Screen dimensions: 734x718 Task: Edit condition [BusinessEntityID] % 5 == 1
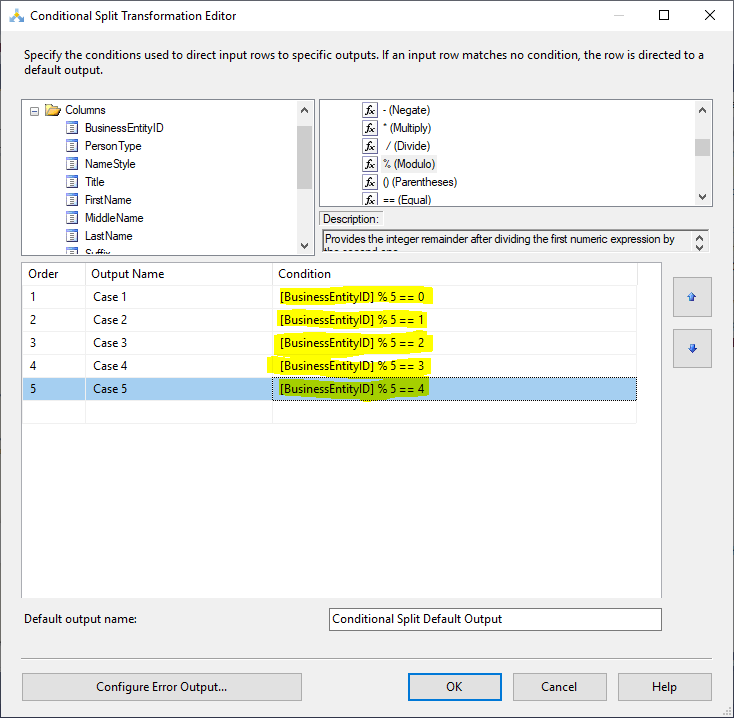coord(455,320)
